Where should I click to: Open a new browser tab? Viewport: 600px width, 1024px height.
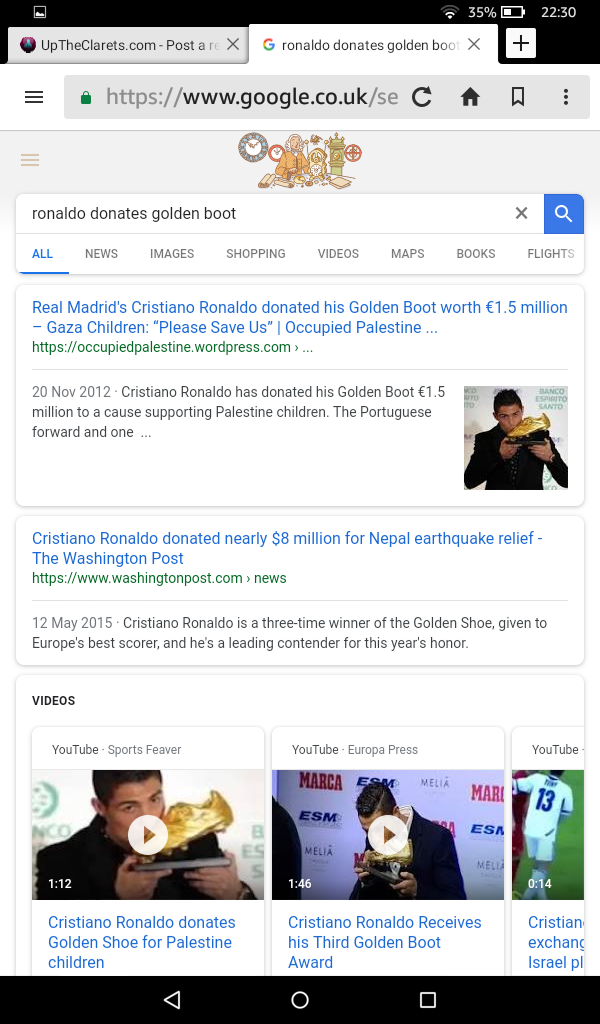click(x=521, y=44)
